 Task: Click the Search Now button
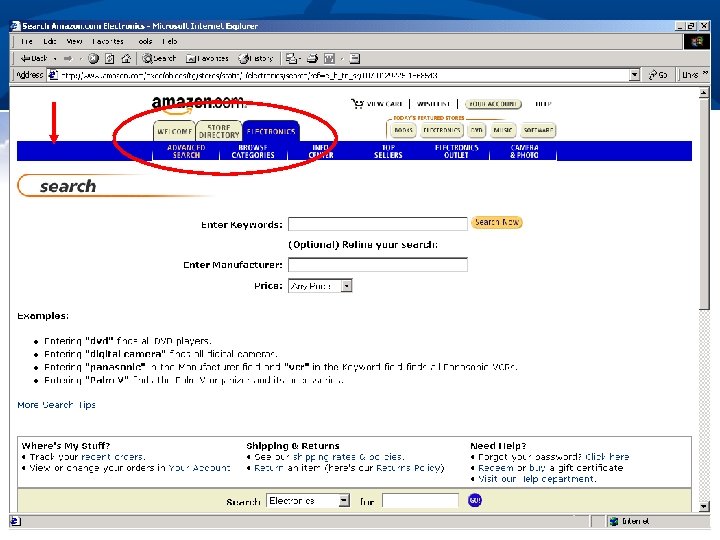[496, 223]
